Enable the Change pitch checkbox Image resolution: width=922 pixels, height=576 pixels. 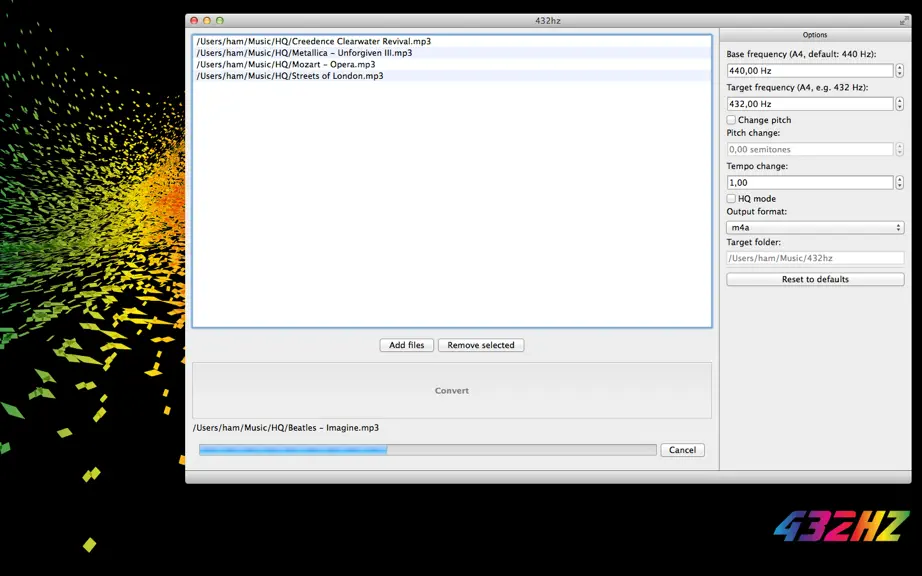pyautogui.click(x=731, y=120)
